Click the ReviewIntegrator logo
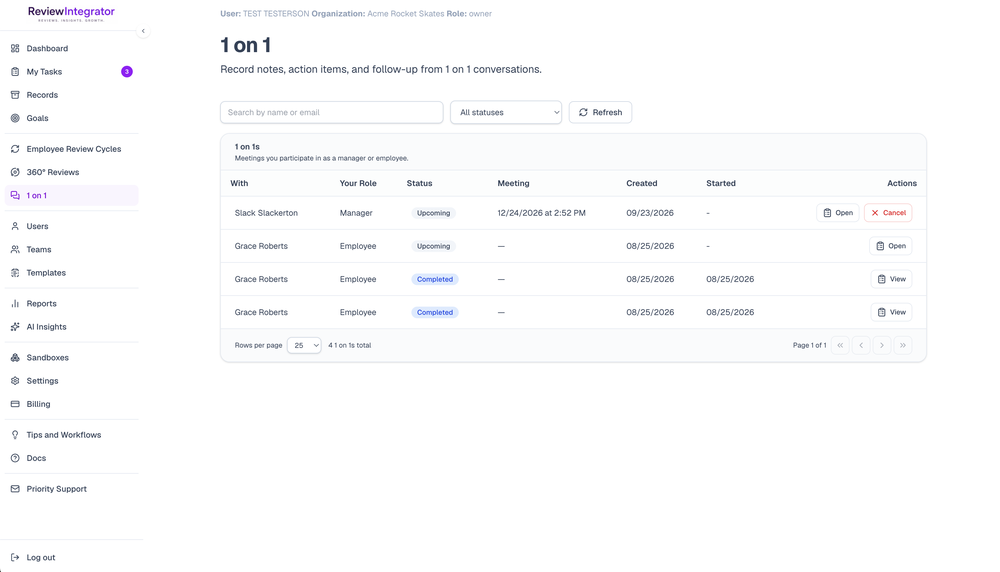 71,14
